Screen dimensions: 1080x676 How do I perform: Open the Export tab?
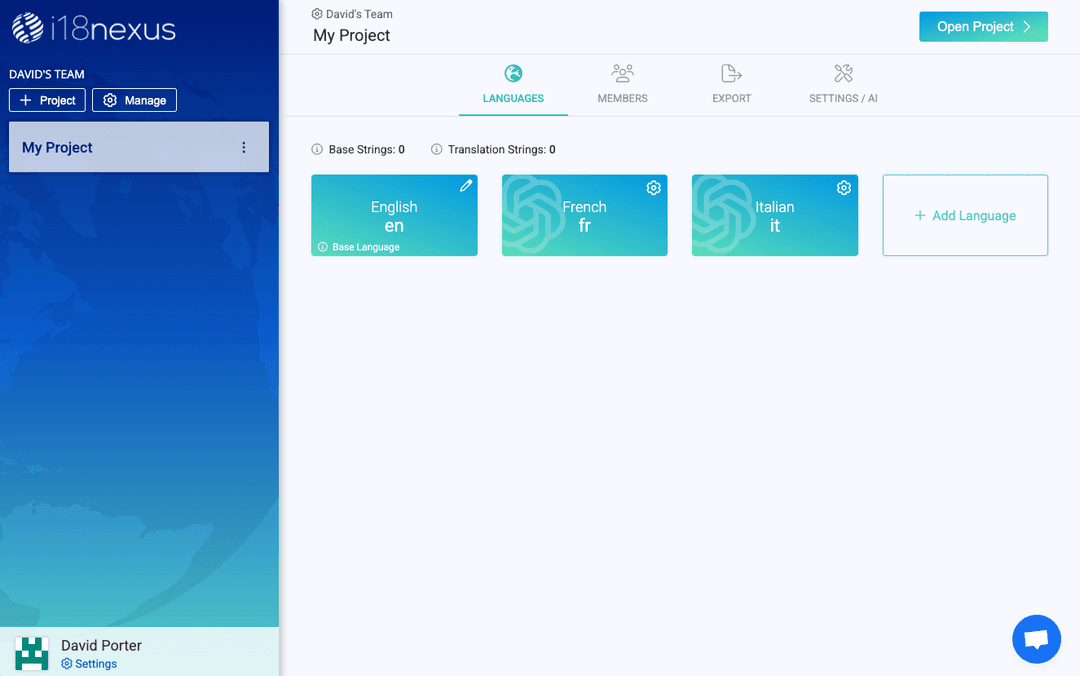[x=731, y=84]
